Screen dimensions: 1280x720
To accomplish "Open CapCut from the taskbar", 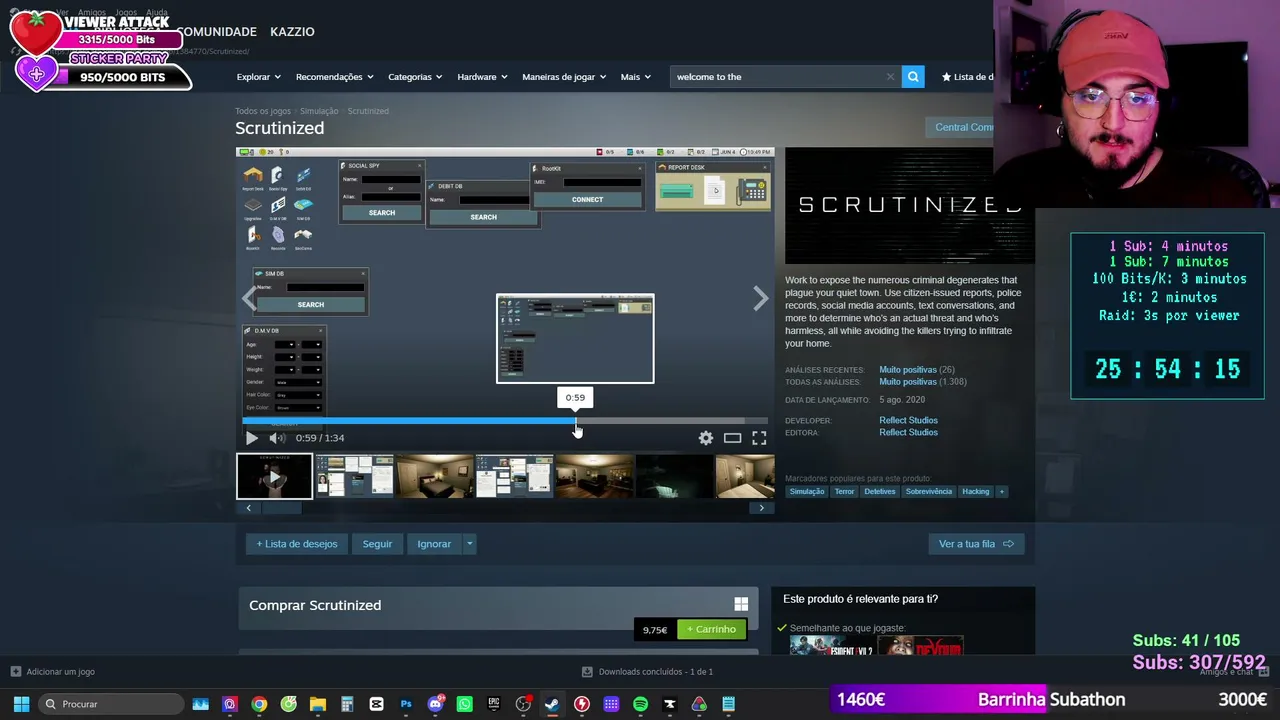I will click(x=376, y=704).
